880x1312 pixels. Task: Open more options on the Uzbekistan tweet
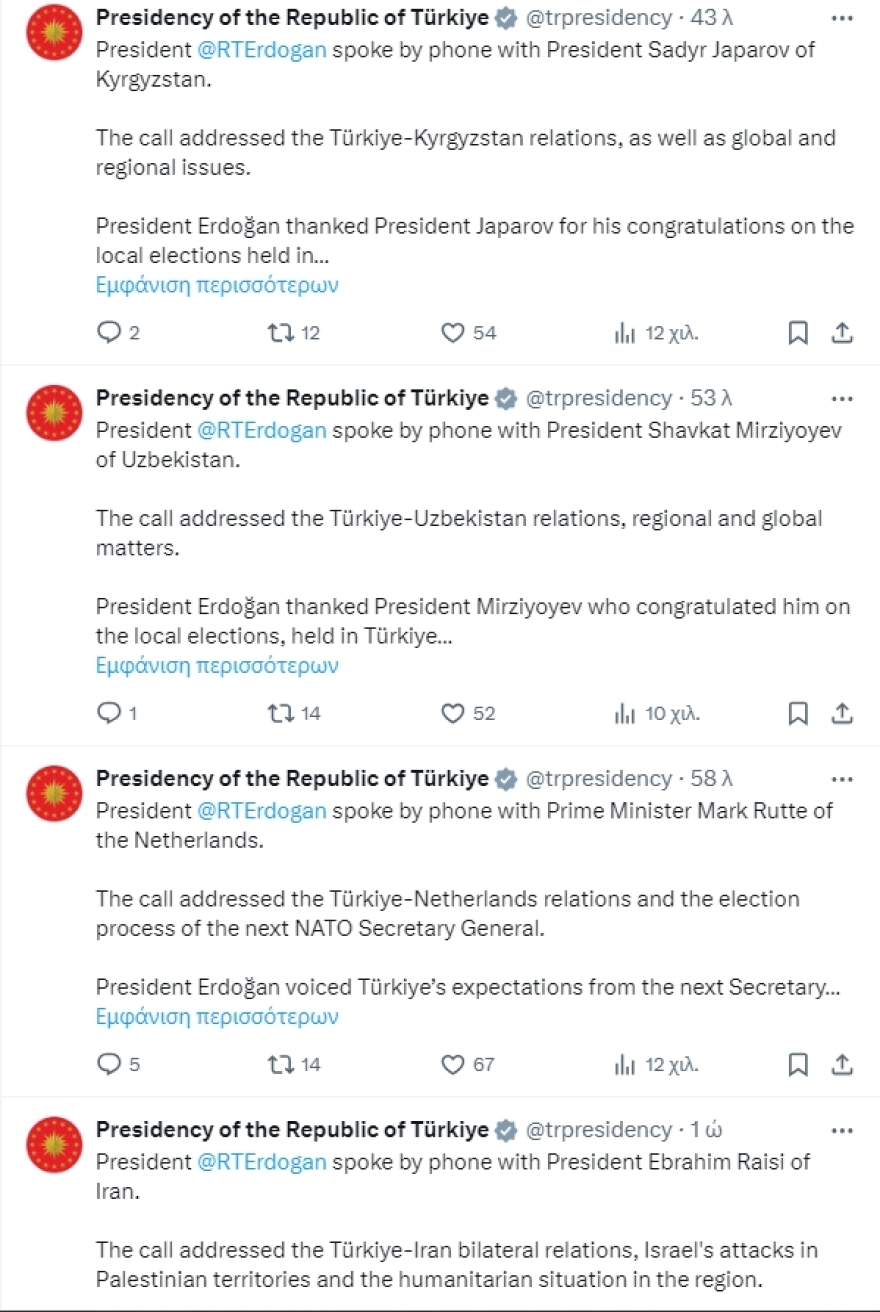842,398
